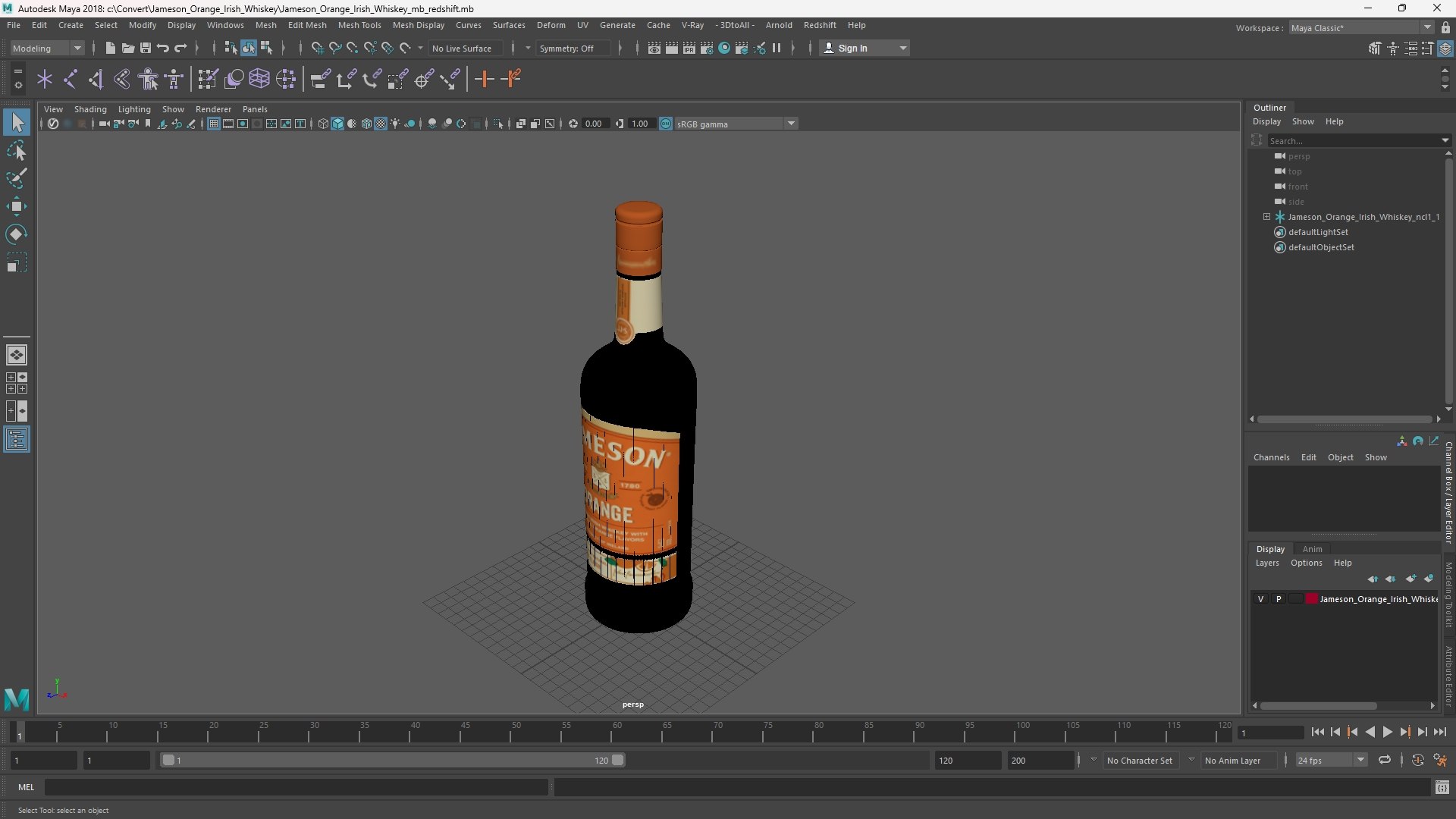The image size is (1456, 819).
Task: Click No Live Surface field
Action: click(466, 48)
